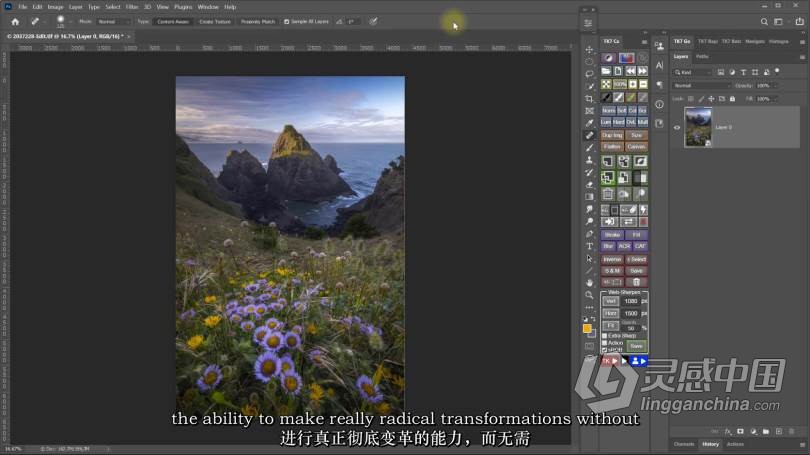Select the Eyedropper tool

pos(589,123)
